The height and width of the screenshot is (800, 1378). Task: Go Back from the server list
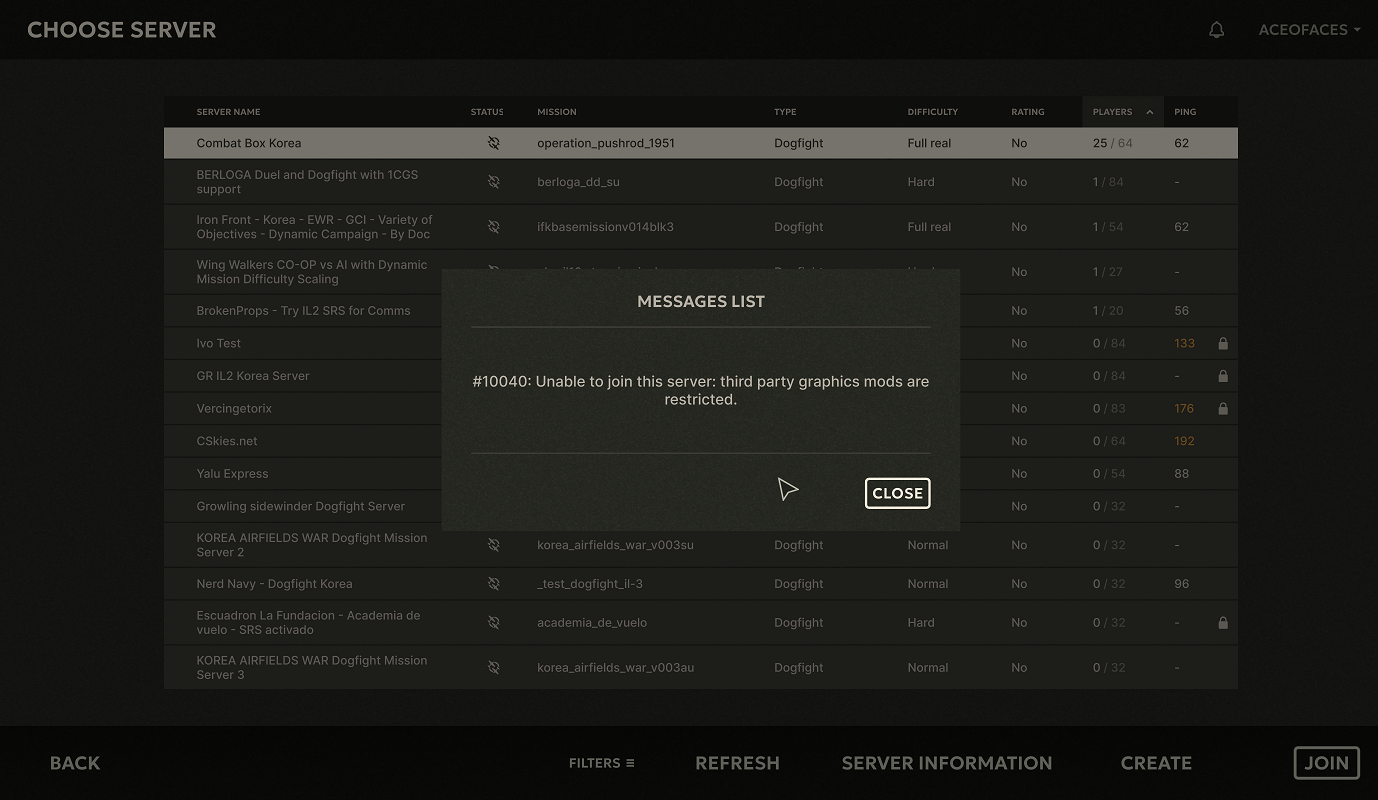tap(75, 763)
